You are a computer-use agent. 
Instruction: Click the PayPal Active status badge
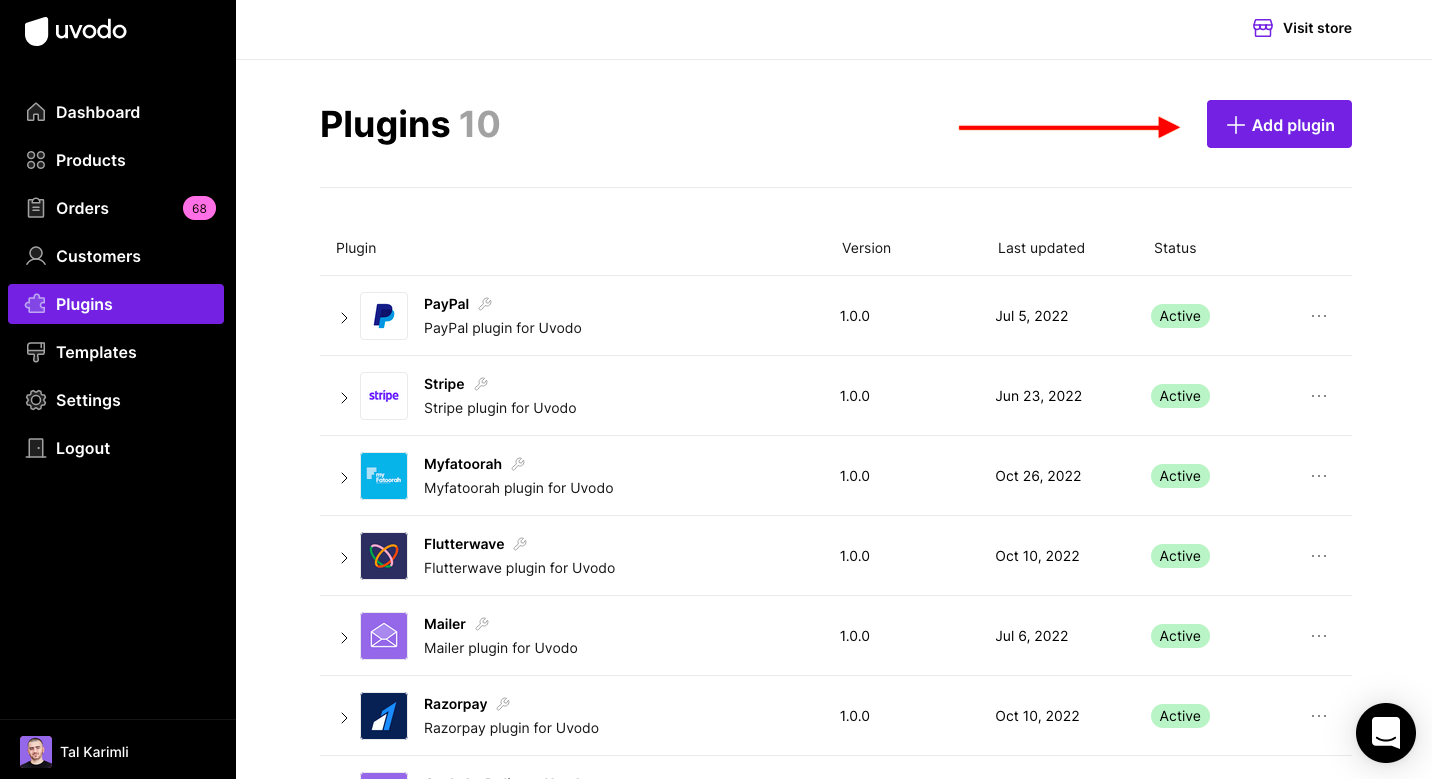click(1180, 316)
